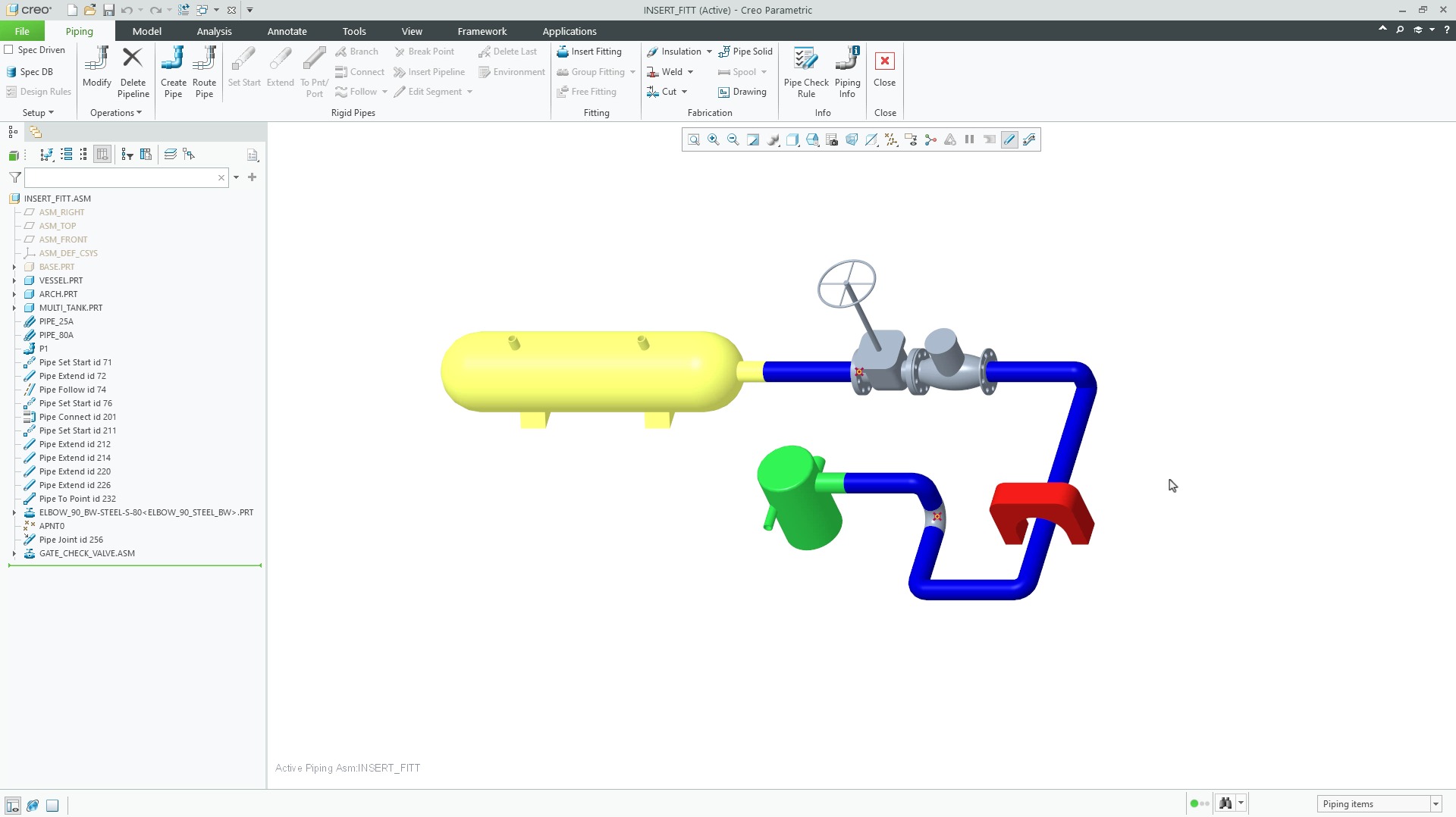Select the Route Pipe tool
Viewport: 1456px width, 817px height.
tap(204, 72)
